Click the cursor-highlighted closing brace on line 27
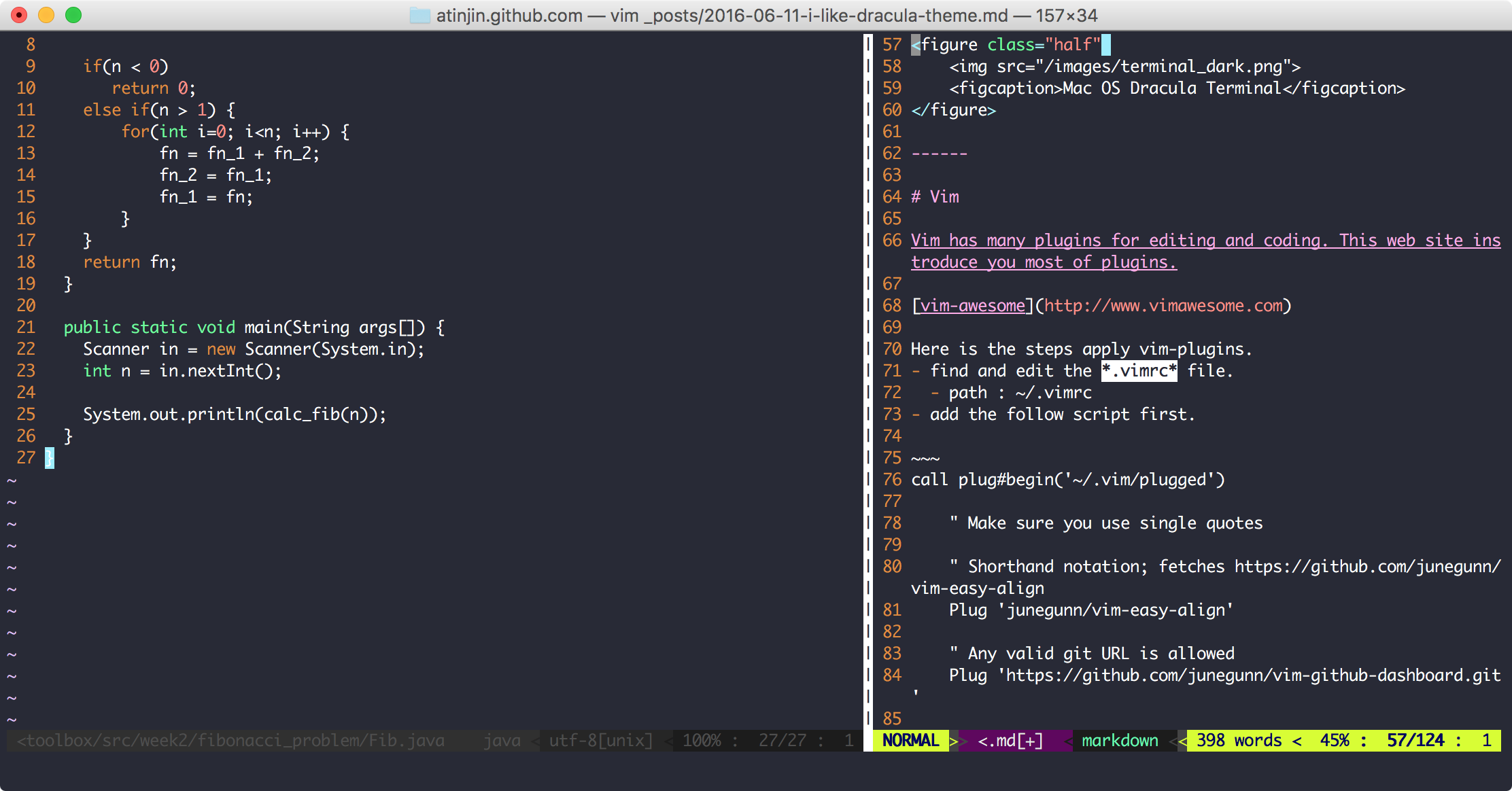This screenshot has width=1512, height=791. 50,458
